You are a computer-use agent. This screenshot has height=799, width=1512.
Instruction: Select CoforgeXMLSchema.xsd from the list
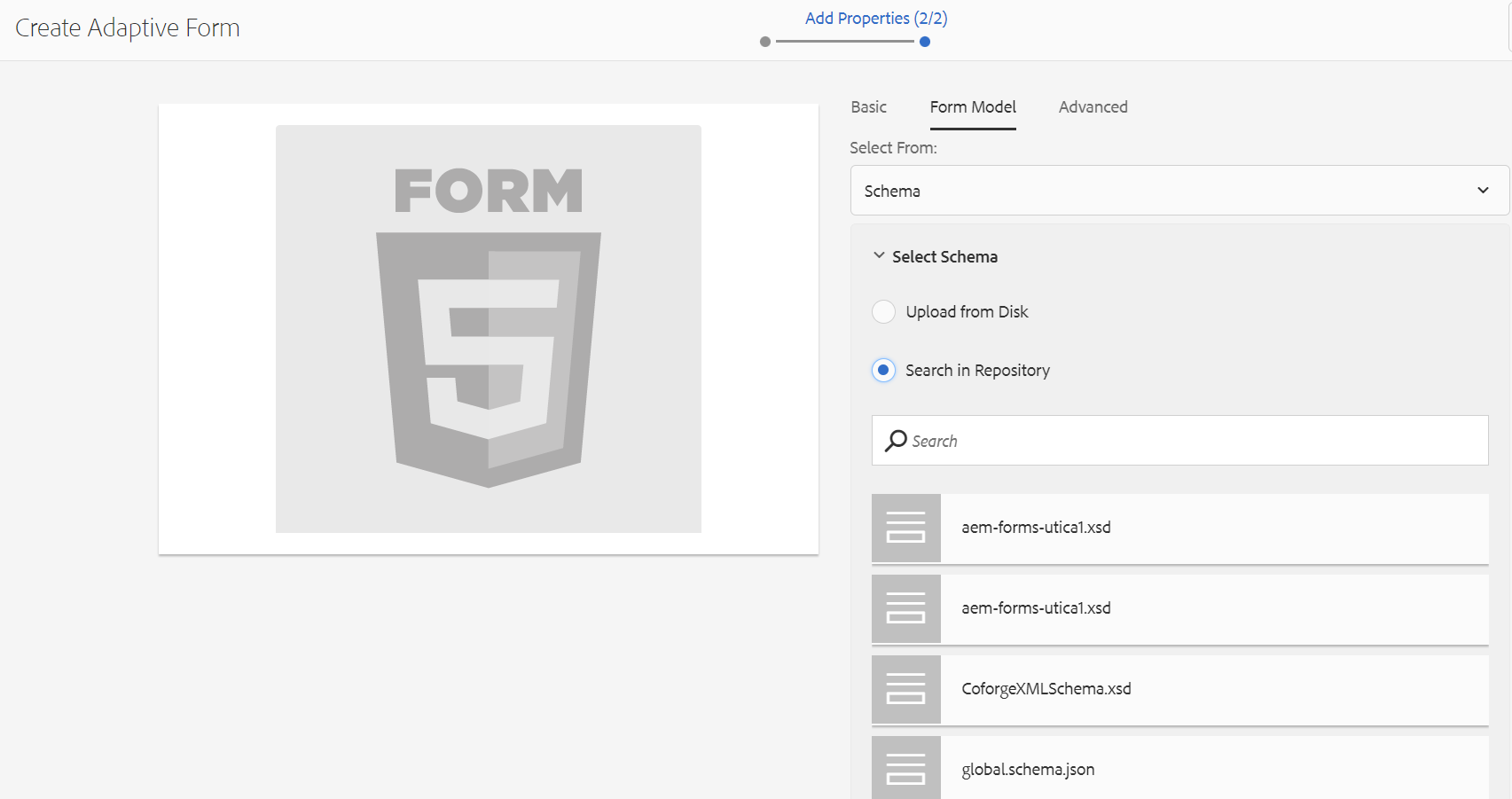[1179, 690]
